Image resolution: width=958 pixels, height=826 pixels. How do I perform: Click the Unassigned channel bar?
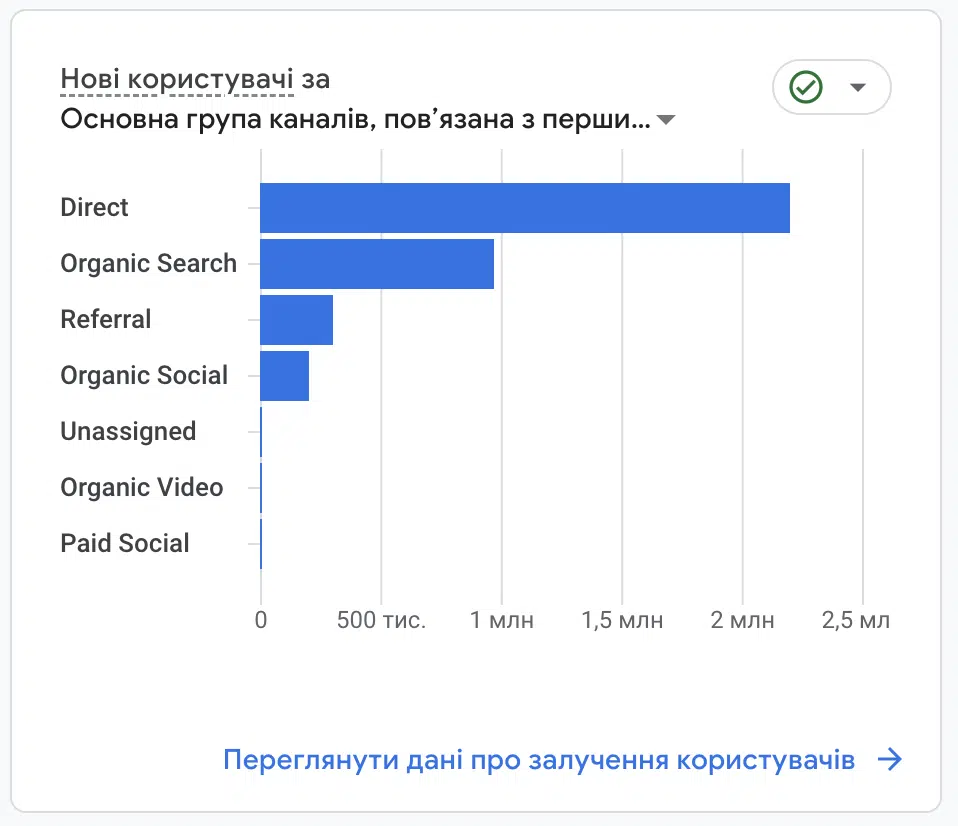point(261,432)
